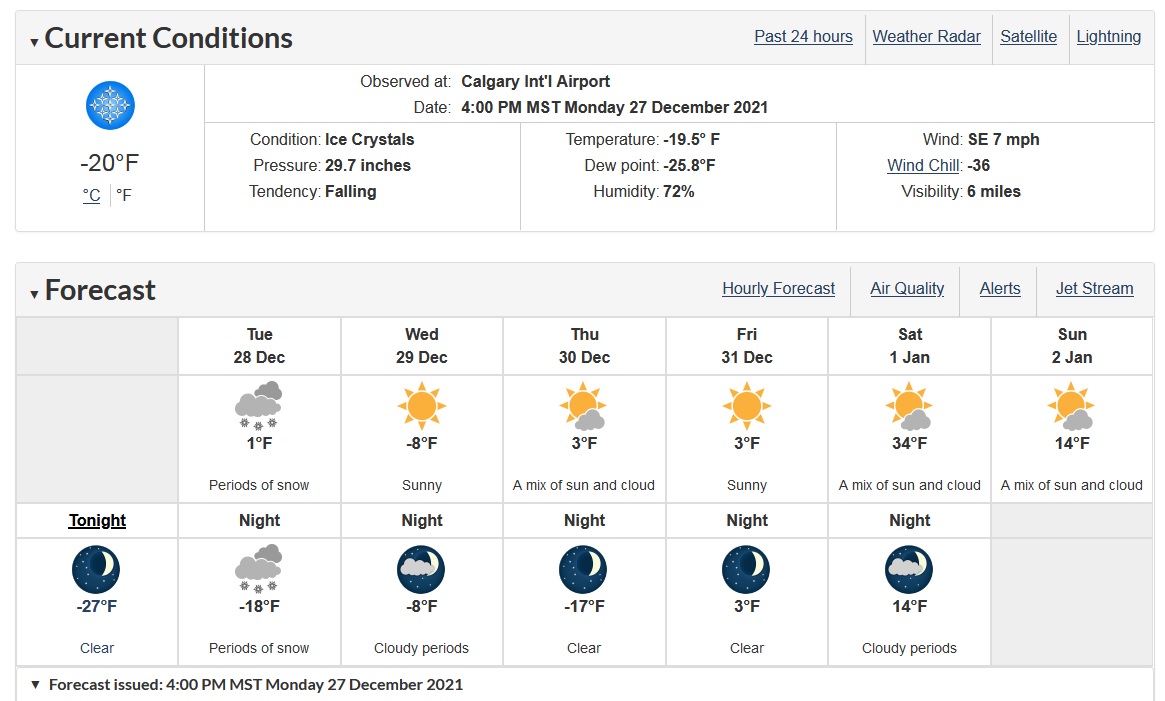The width and height of the screenshot is (1165, 701).
Task: Collapse the Forecast section
Action: pos(34,294)
